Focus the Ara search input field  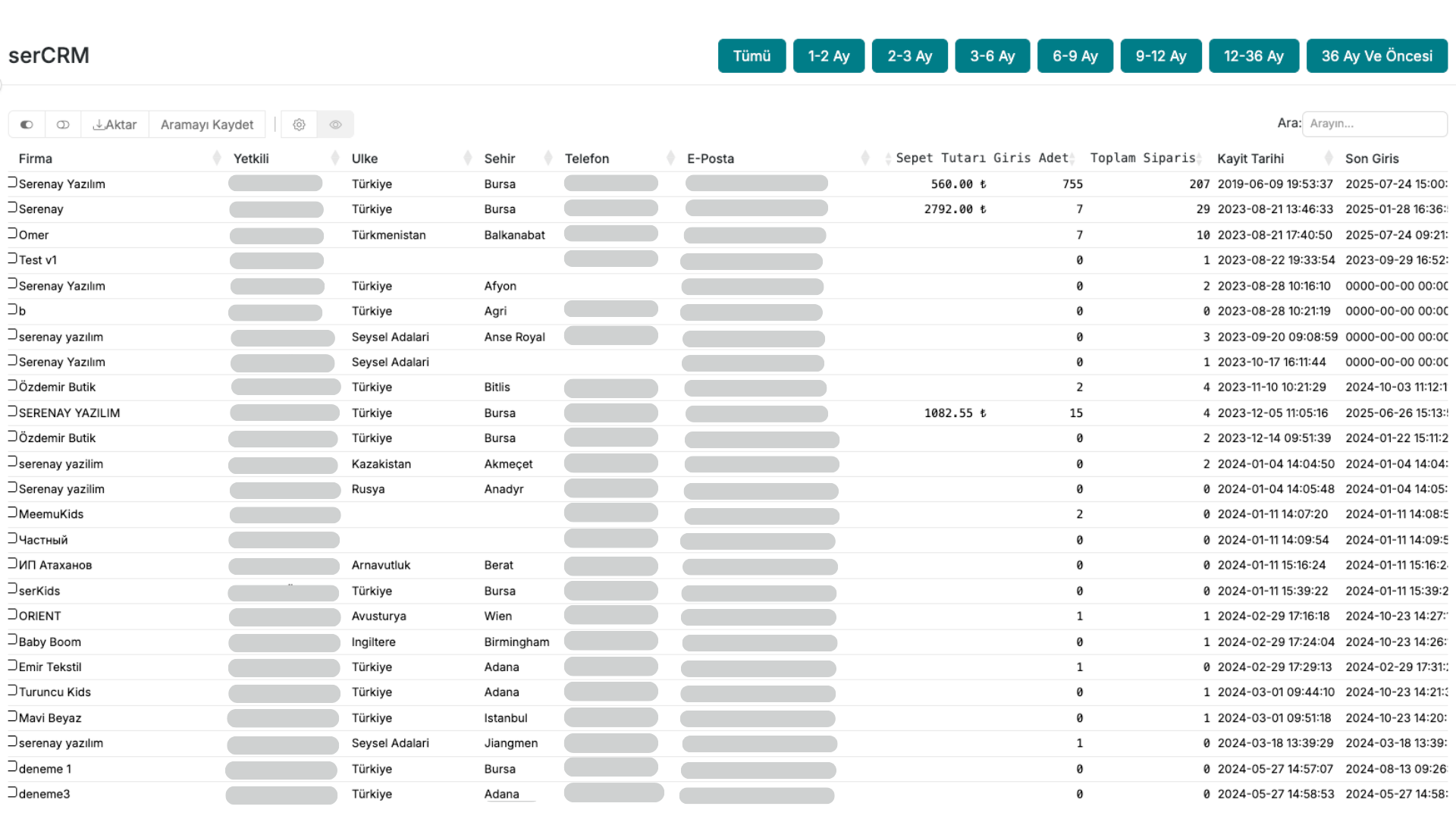click(x=1373, y=124)
